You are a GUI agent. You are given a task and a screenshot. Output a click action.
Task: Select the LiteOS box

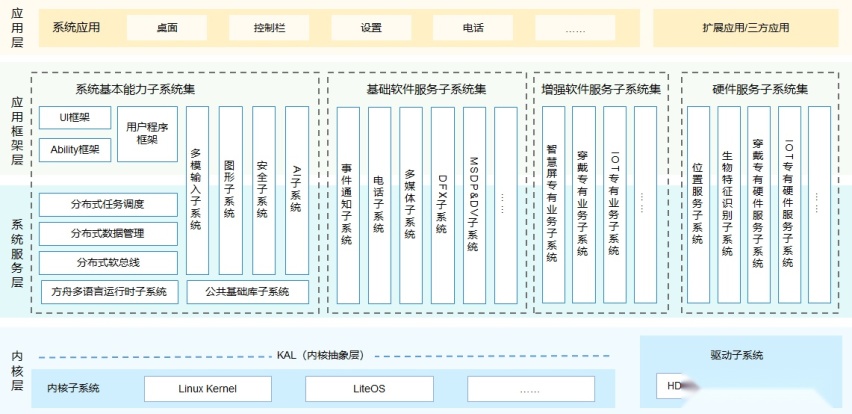pyautogui.click(x=369, y=389)
